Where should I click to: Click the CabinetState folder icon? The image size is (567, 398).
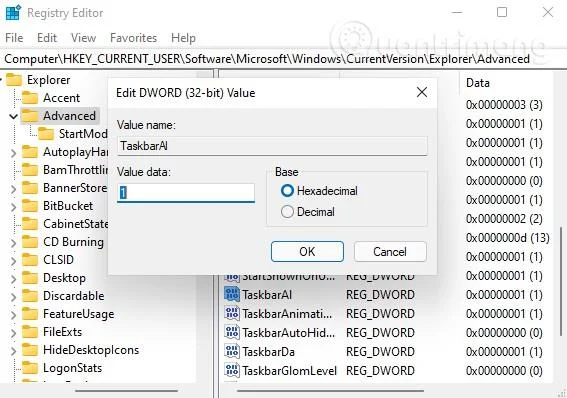click(30, 224)
